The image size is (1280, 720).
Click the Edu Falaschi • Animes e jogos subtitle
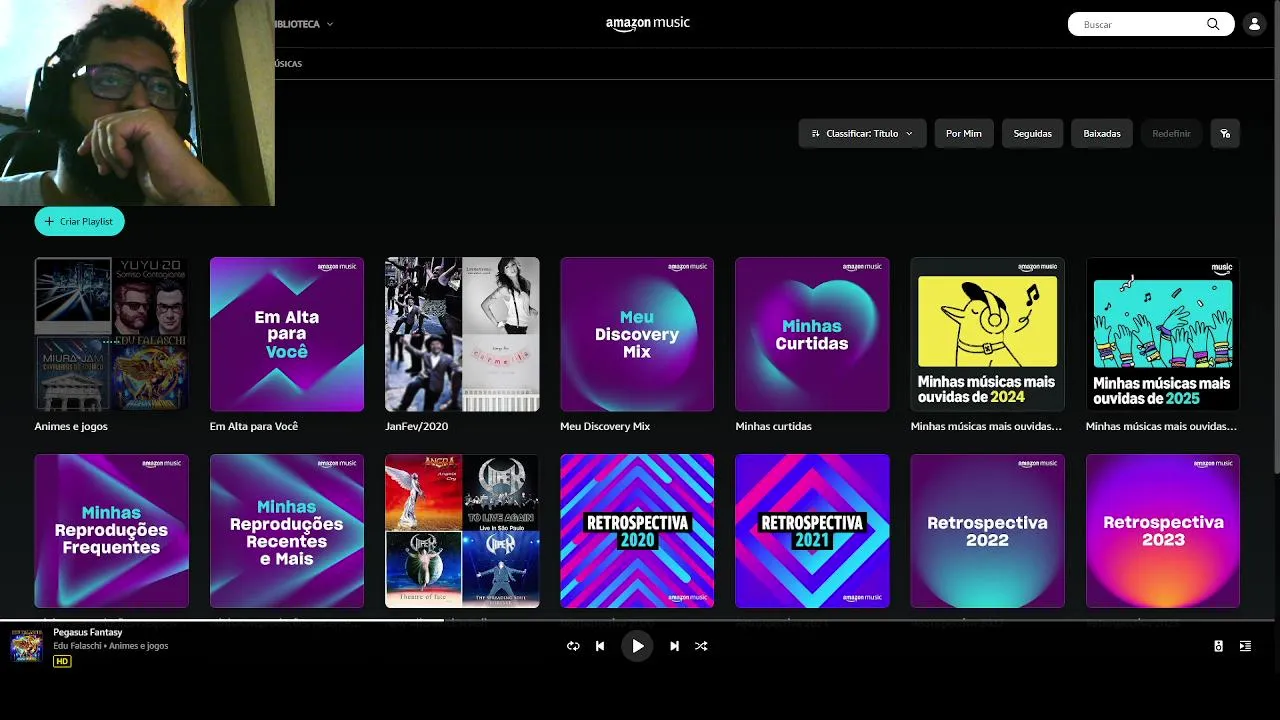111,646
